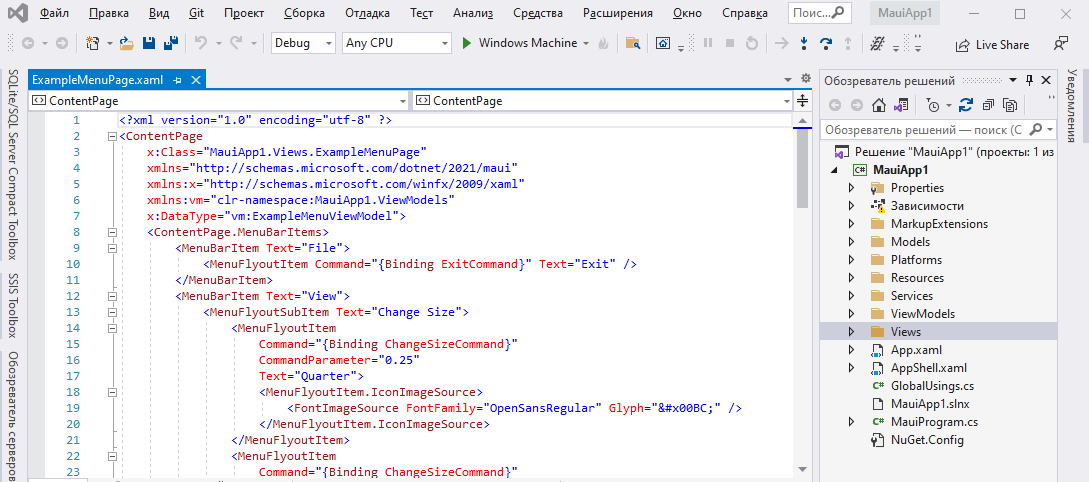The image size is (1089, 482).
Task: Open the Debug configuration dropdown
Action: pyautogui.click(x=304, y=44)
